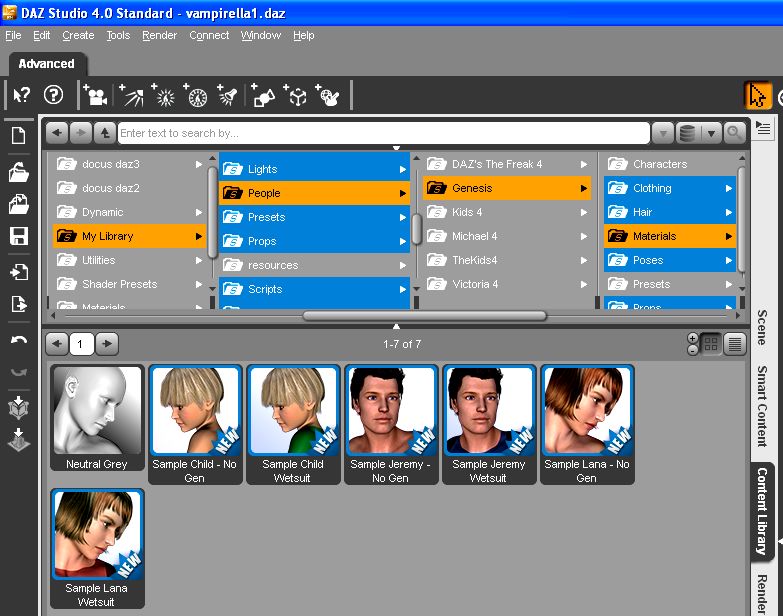Open the Lights folder

[314, 169]
